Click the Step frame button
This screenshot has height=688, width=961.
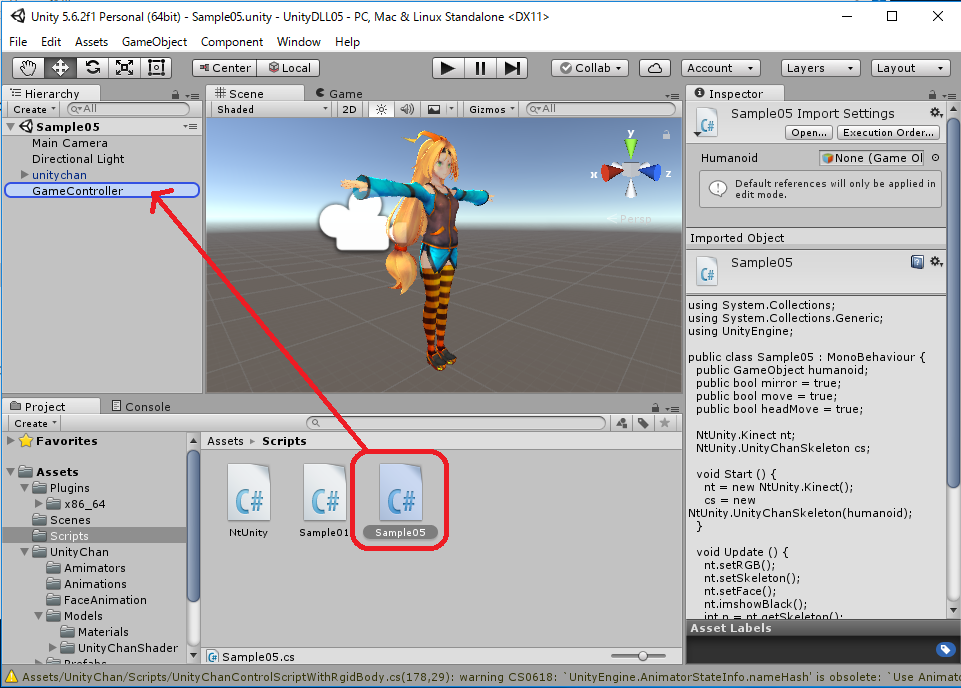pos(512,68)
